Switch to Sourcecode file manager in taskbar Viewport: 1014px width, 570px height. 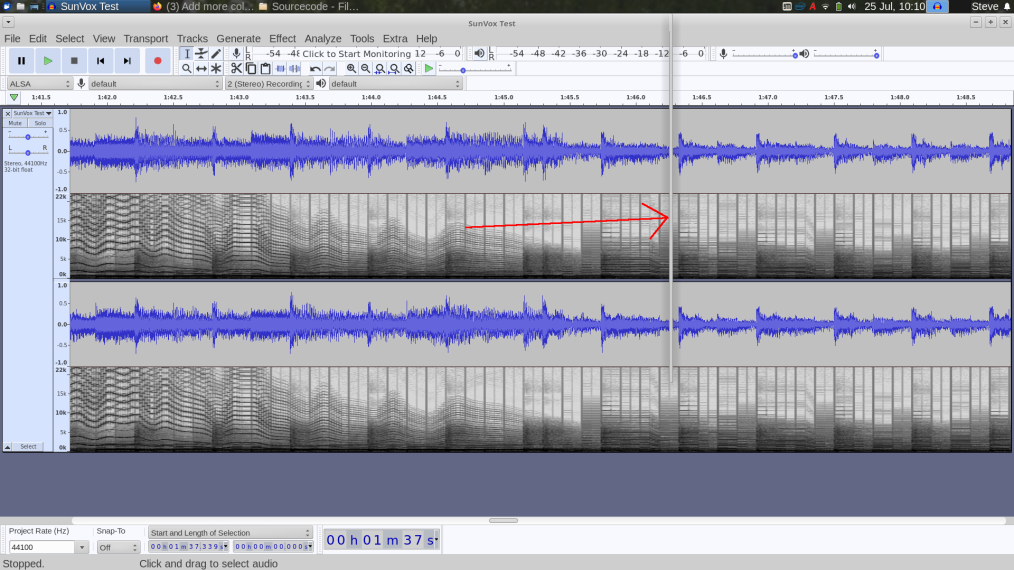tap(308, 6)
